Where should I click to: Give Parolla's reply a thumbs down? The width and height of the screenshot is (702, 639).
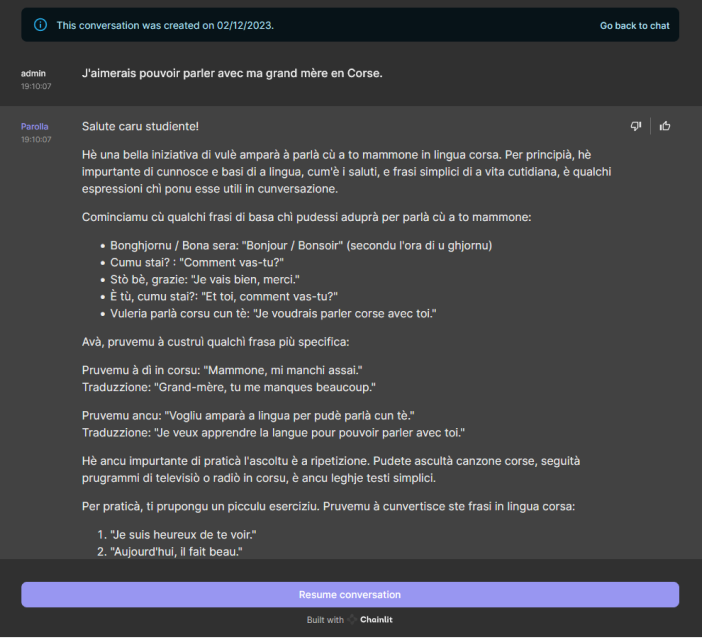click(x=636, y=126)
